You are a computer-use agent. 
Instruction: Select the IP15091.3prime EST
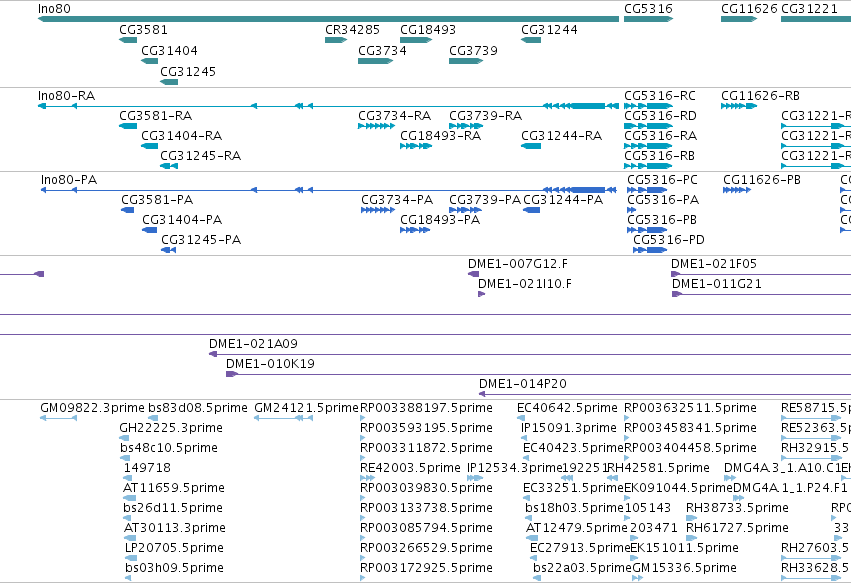point(524,438)
